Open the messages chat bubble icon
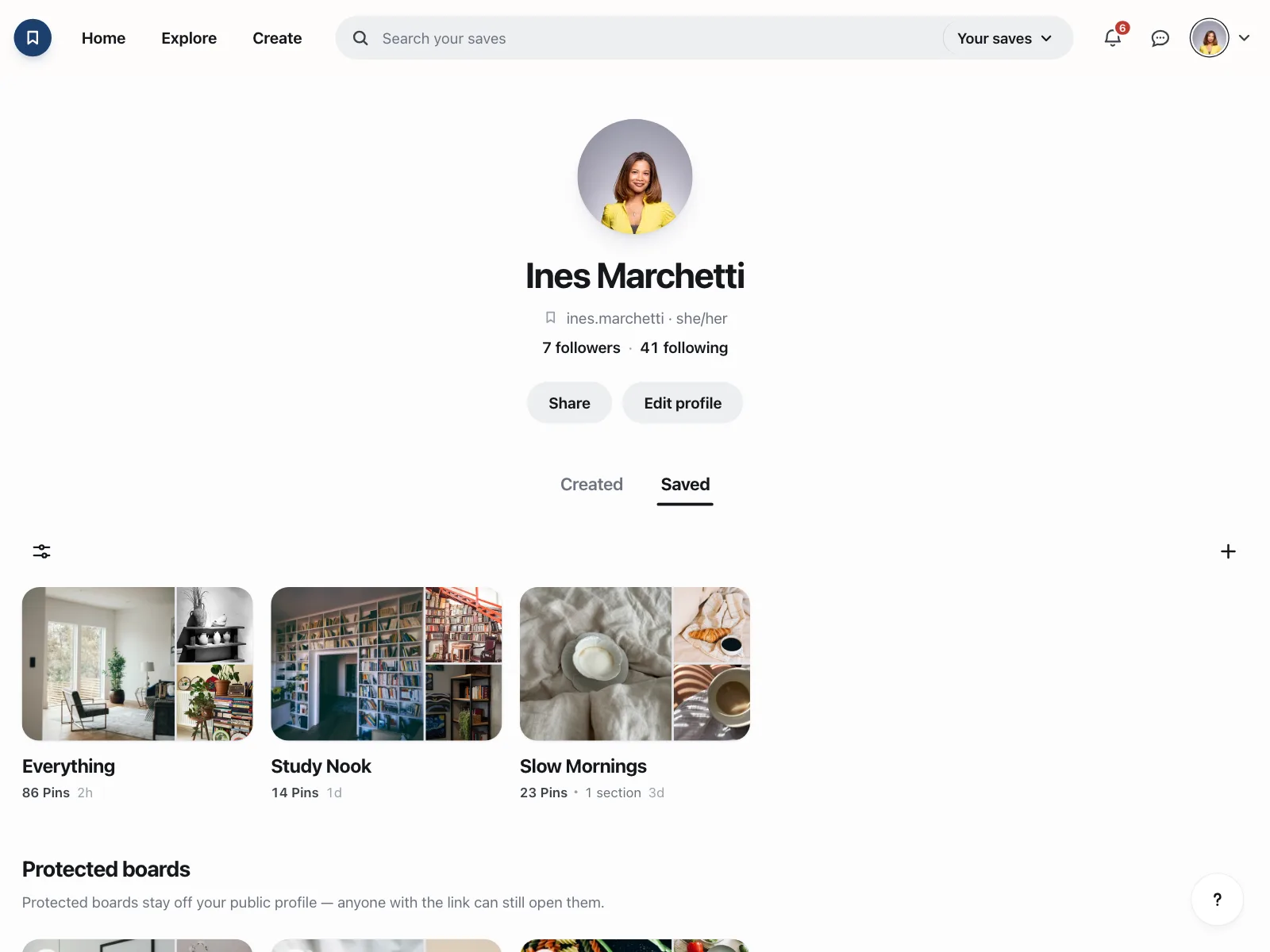 pyautogui.click(x=1160, y=38)
